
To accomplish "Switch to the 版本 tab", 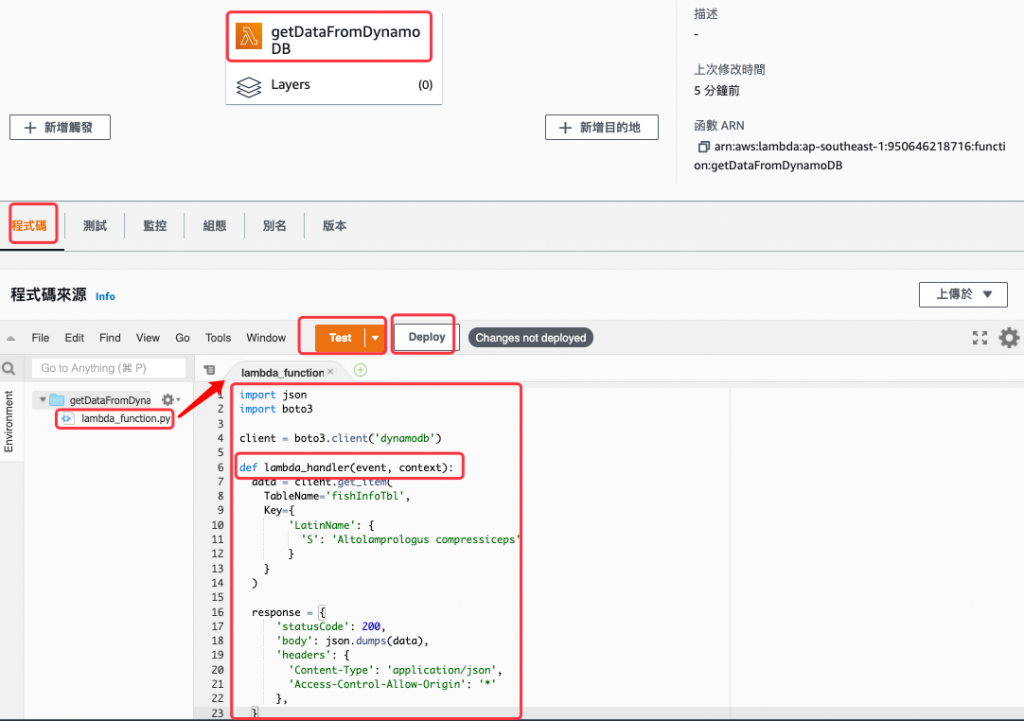I will 334,226.
